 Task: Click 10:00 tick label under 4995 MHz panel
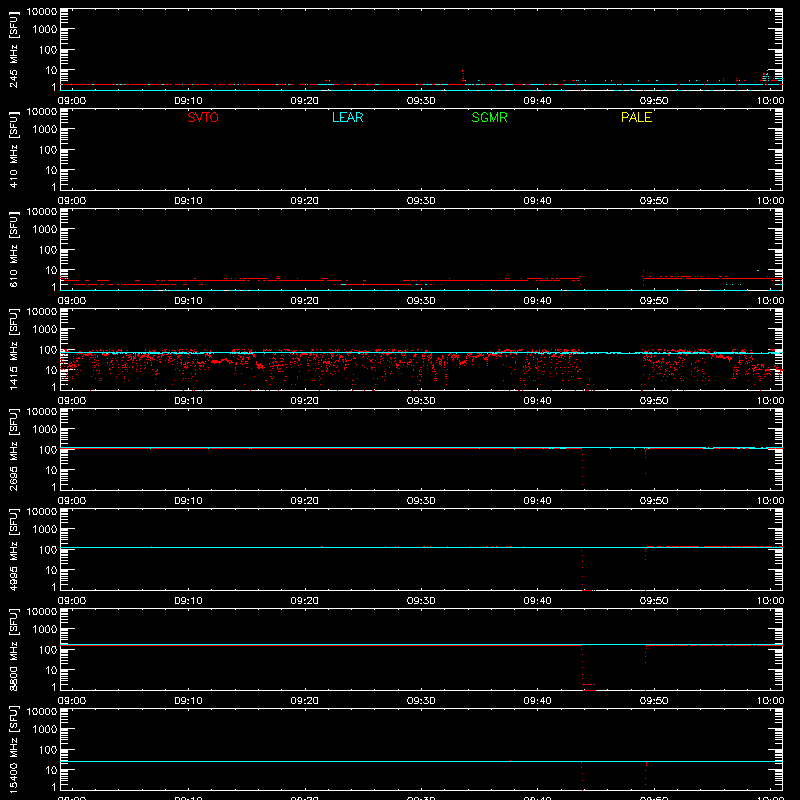click(x=770, y=601)
